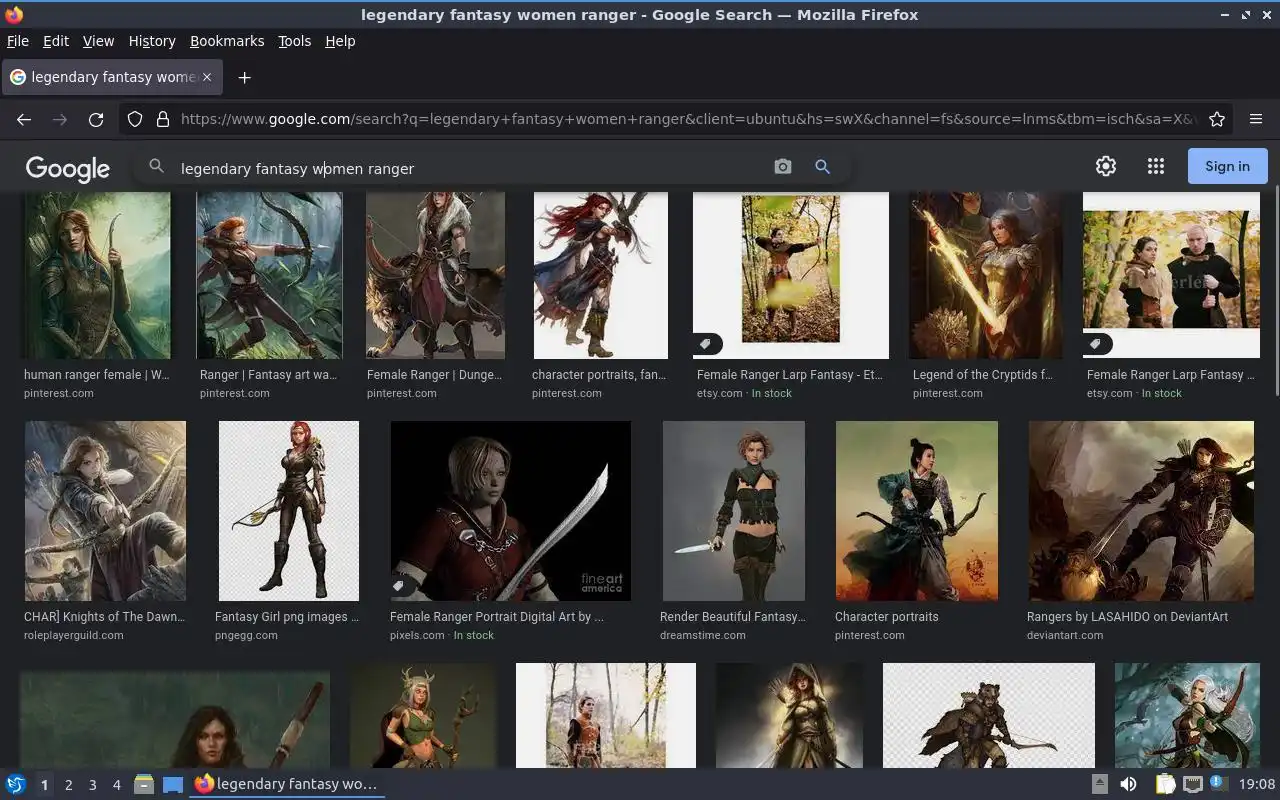Open the first 'Female Ranger Larp Fantasy - Et...' thumbnail
Image resolution: width=1280 pixels, height=800 pixels.
click(791, 276)
